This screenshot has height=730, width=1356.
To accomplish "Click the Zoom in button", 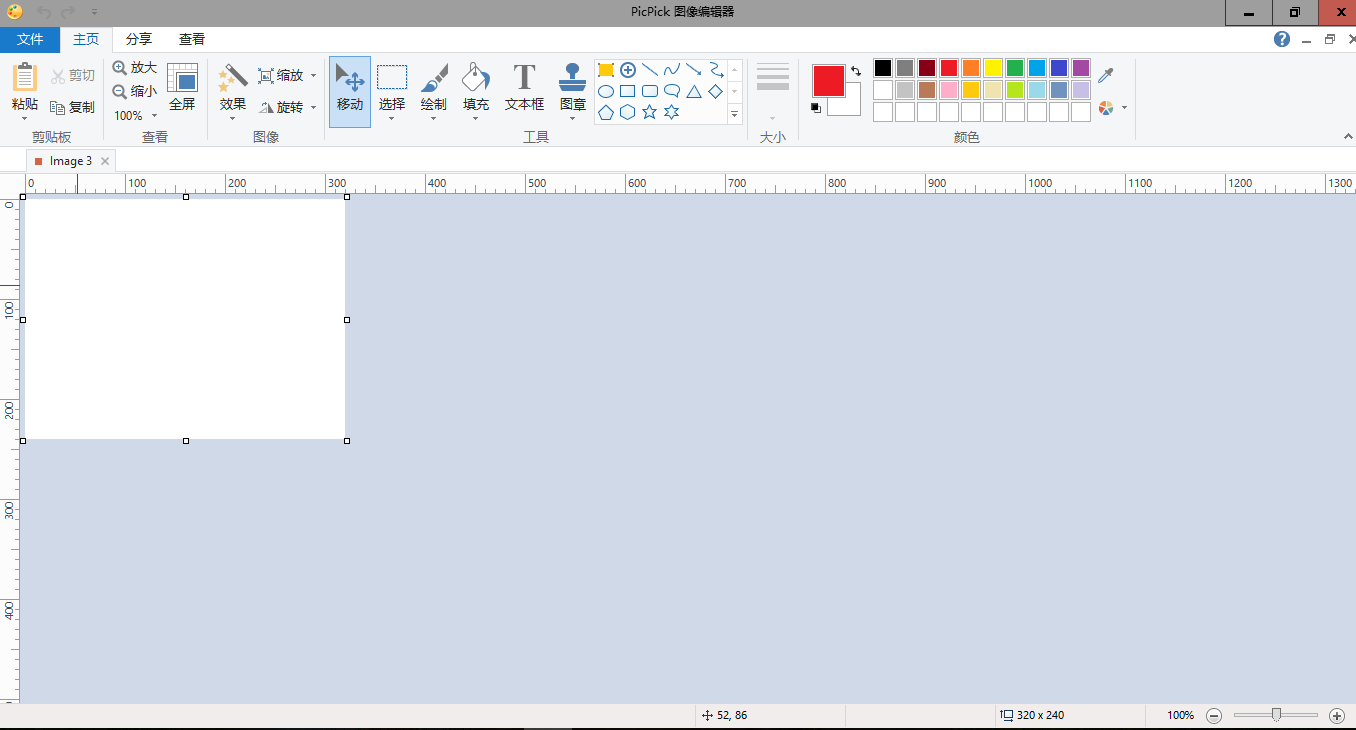I will [135, 68].
